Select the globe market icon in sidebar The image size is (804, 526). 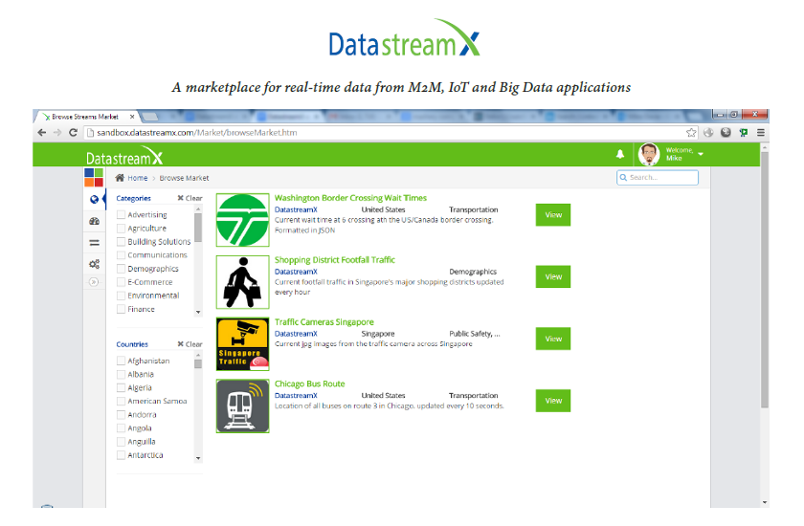(94, 199)
